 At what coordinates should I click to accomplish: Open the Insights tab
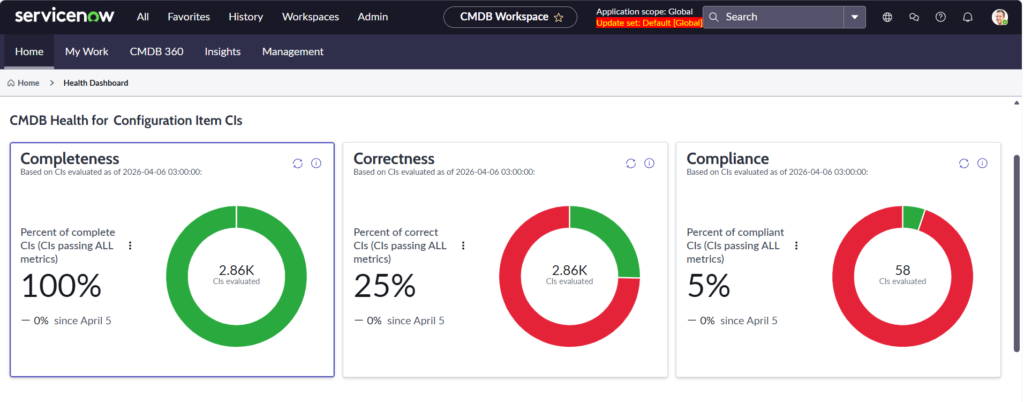[222, 52]
